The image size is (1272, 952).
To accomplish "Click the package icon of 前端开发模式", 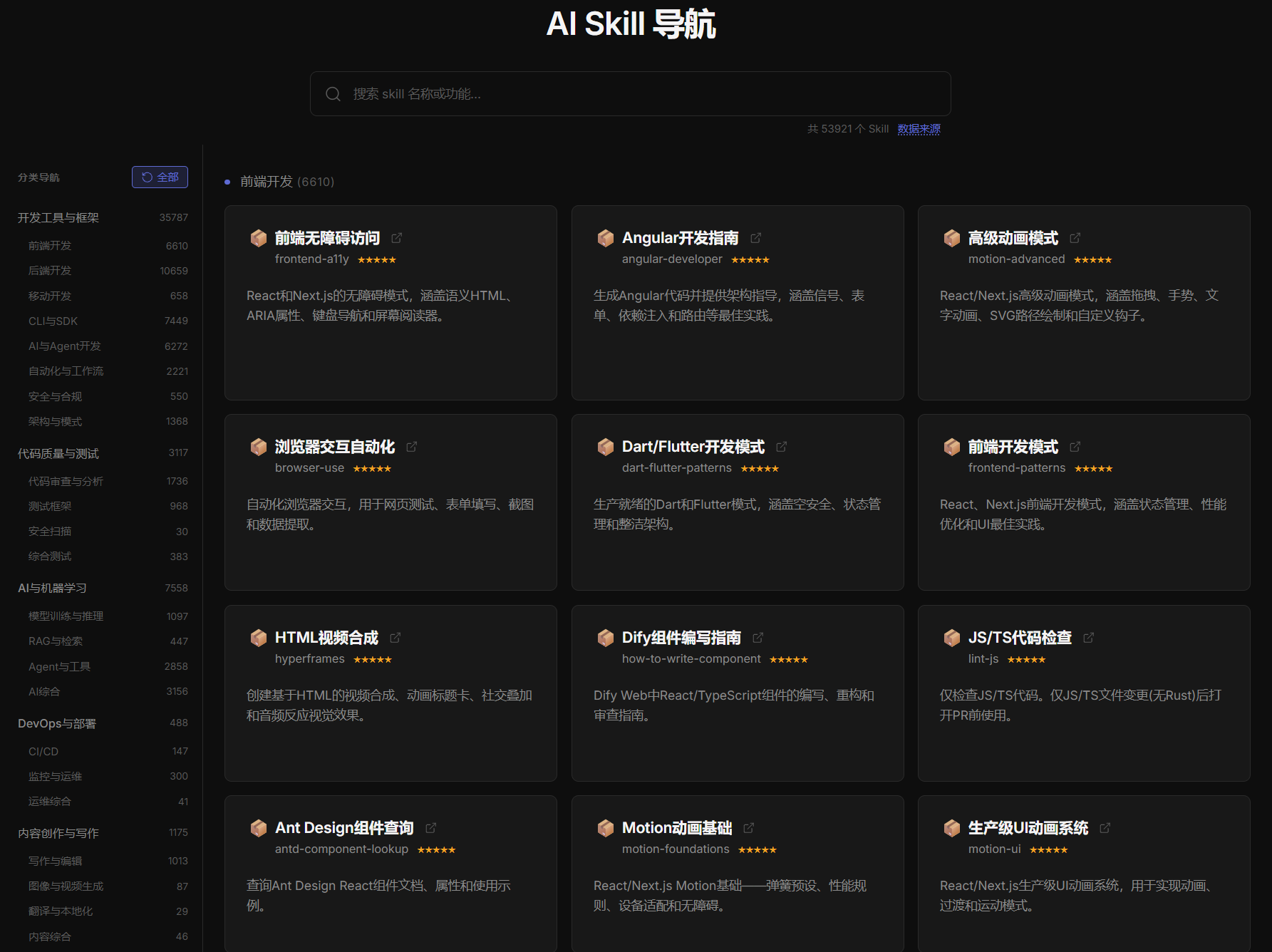I will pos(952,447).
